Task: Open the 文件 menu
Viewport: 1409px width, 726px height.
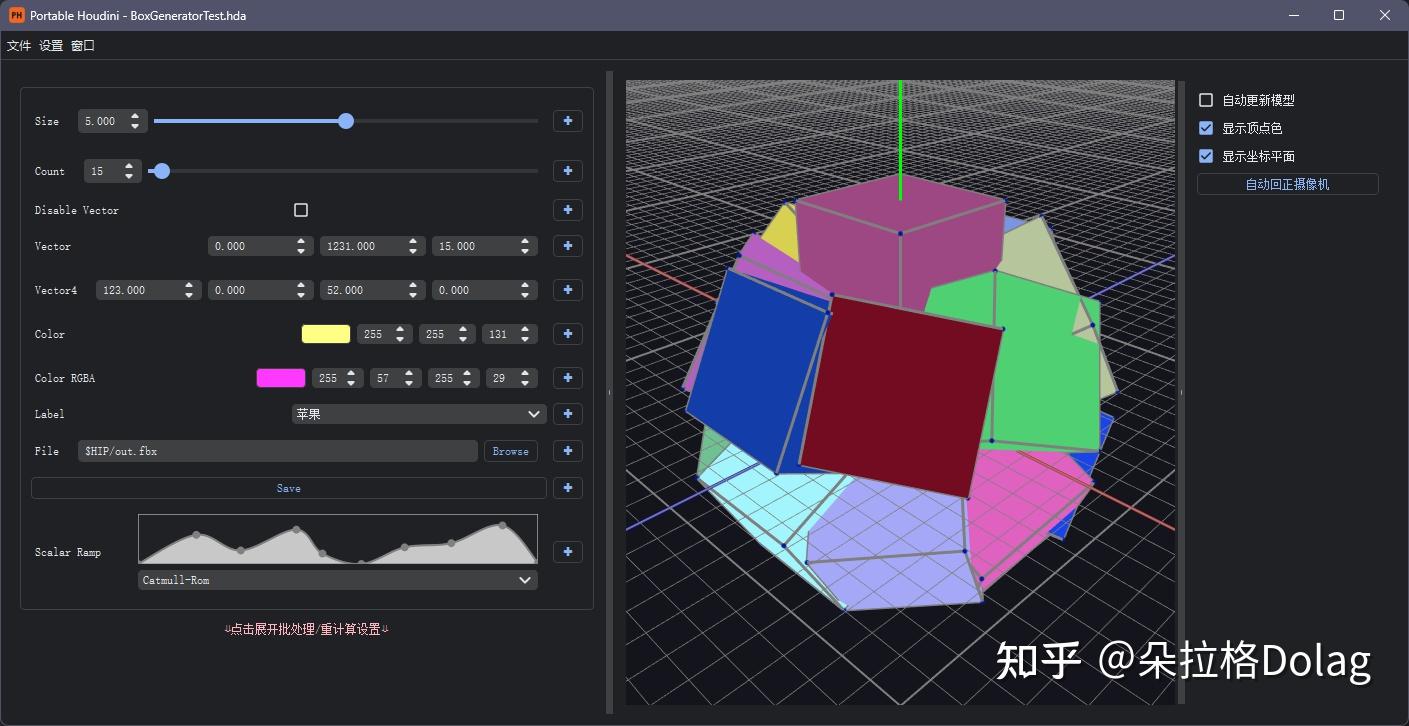Action: (x=19, y=45)
